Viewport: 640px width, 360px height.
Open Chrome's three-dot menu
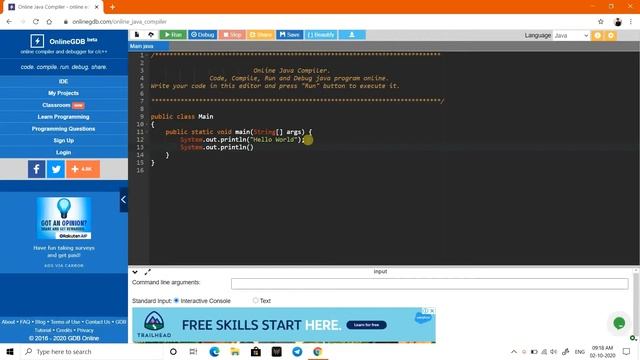631,22
